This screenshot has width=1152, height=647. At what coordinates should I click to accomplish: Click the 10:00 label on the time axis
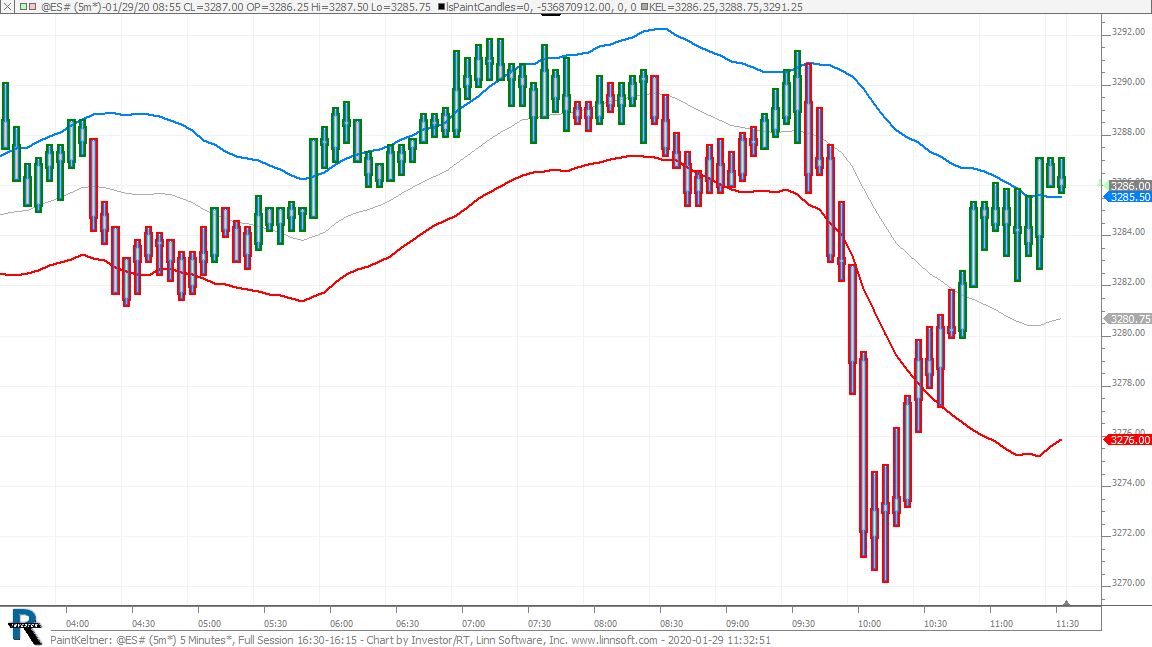pos(868,623)
